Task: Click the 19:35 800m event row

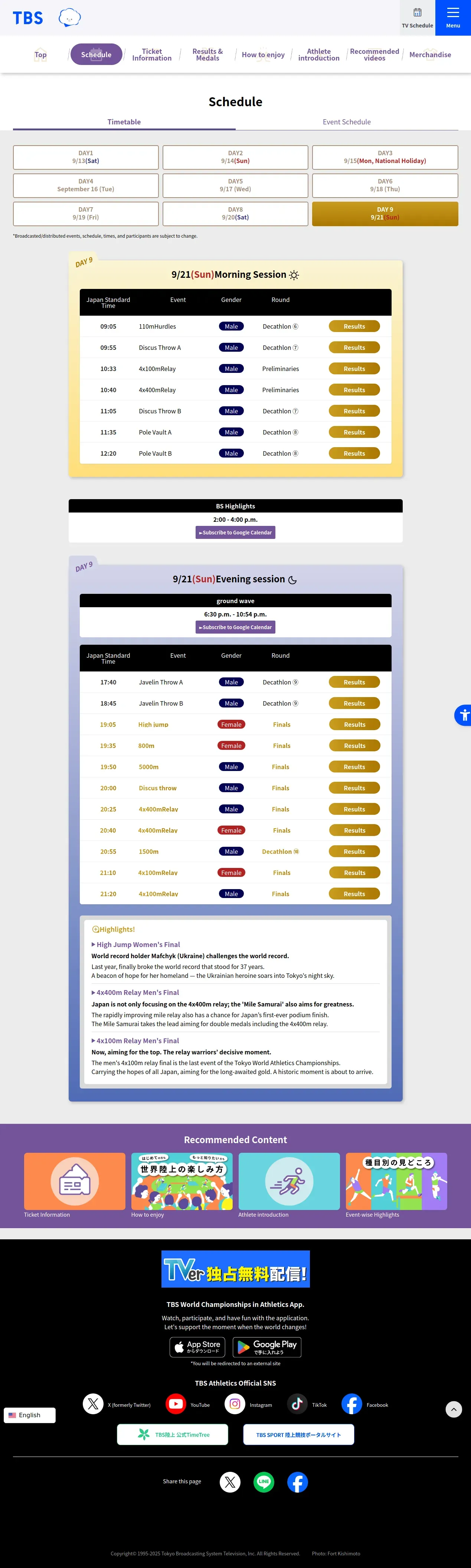Action: point(235,746)
